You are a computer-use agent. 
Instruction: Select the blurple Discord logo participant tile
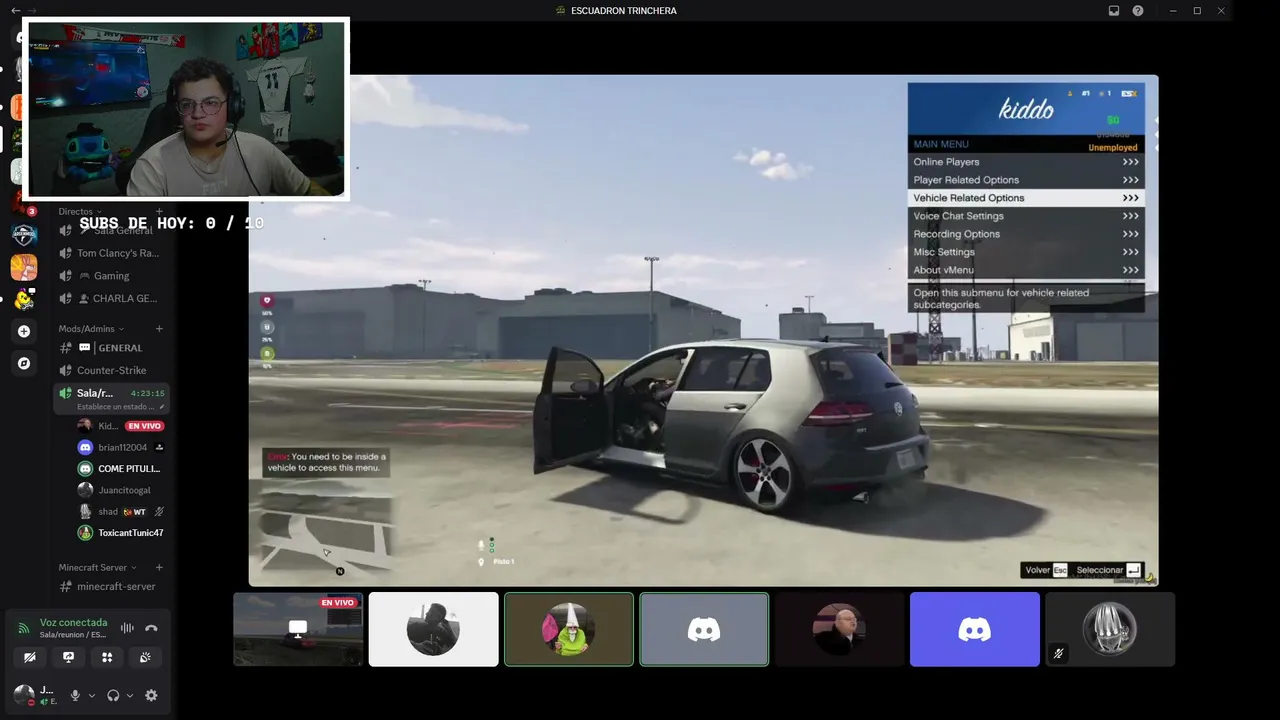pos(975,629)
